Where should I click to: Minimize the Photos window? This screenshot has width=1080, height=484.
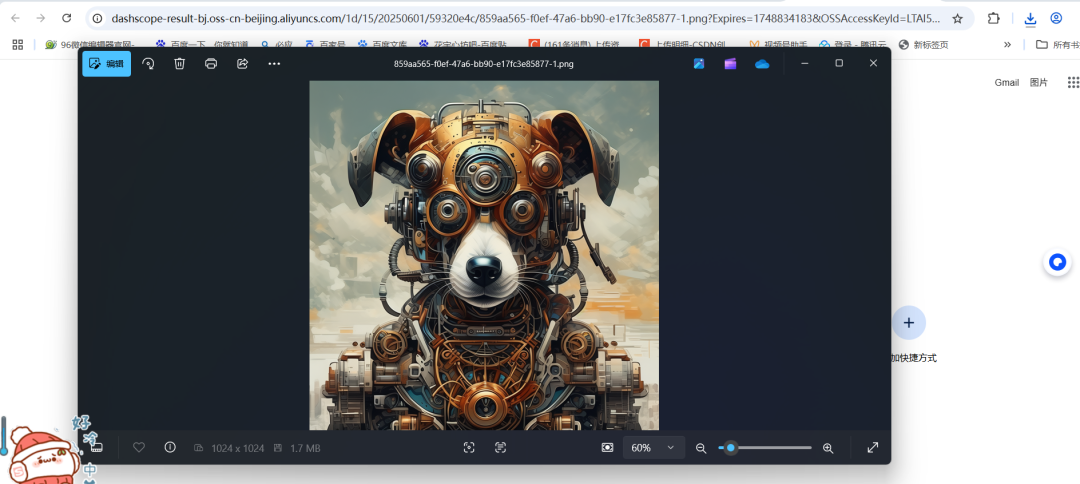(x=804, y=63)
